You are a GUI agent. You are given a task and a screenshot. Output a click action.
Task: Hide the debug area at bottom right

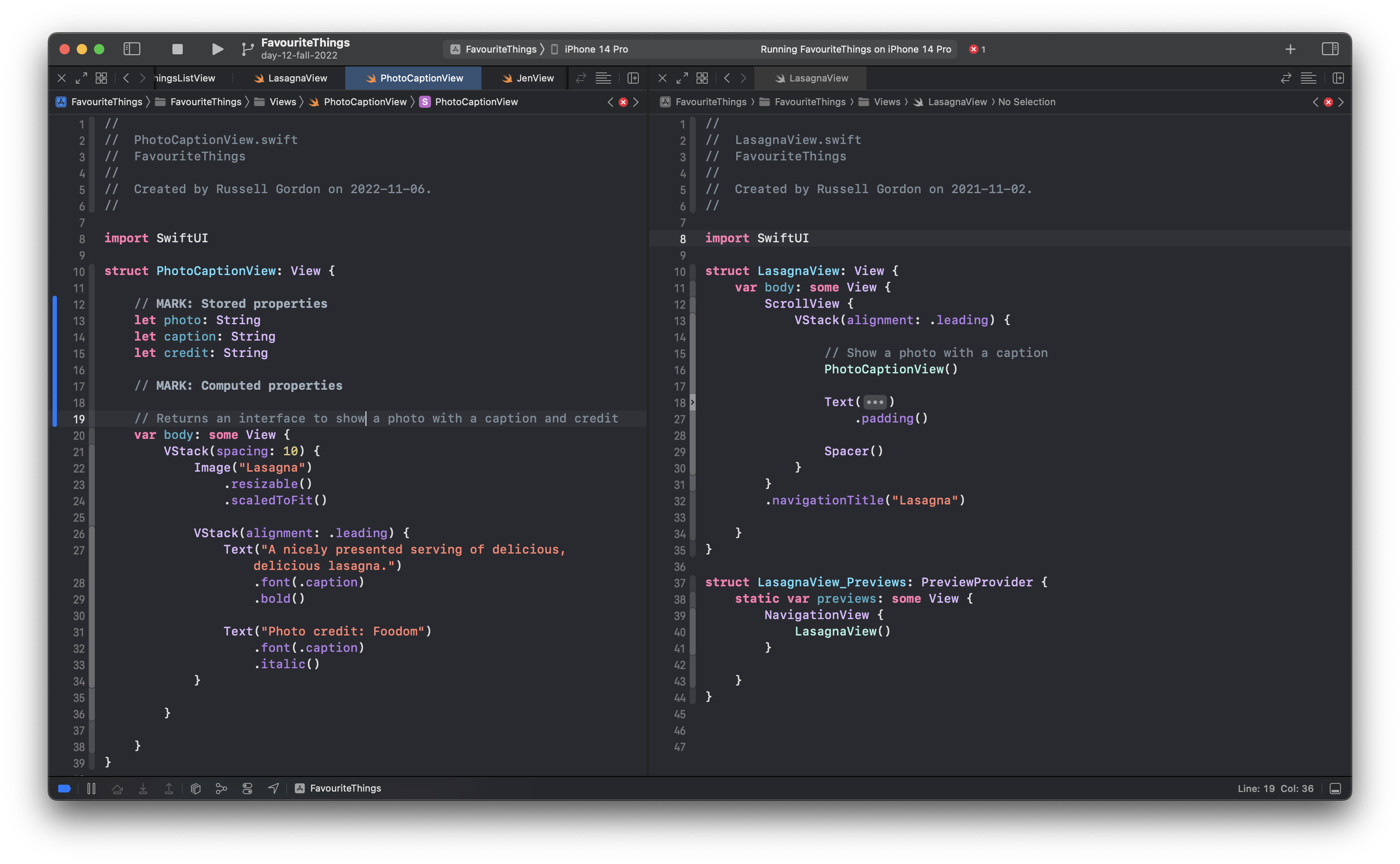1335,789
